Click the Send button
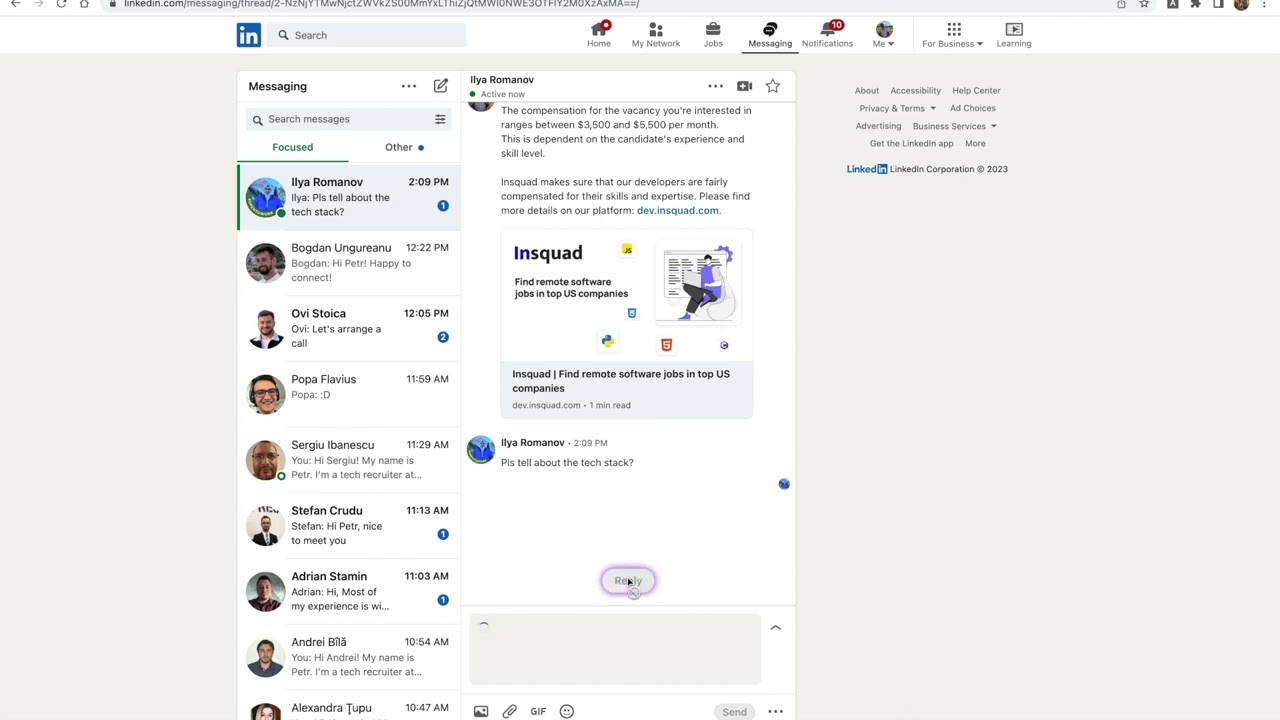This screenshot has width=1280, height=720. pyautogui.click(x=734, y=712)
